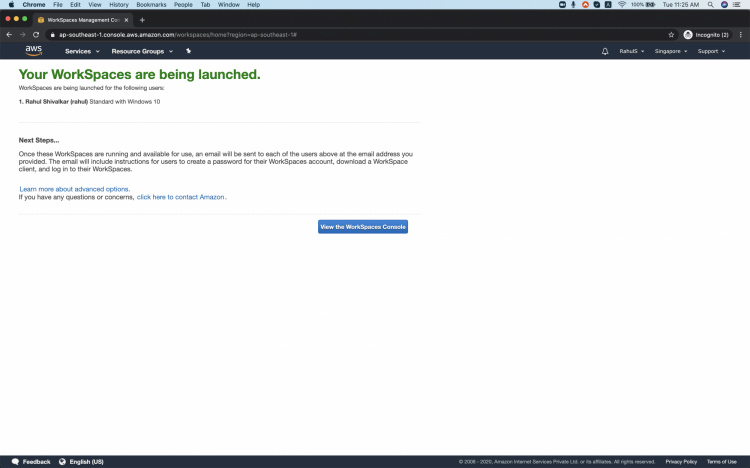Follow the 'Learn more about advanced options' link
Screen dimensions: 750x468
pos(75,189)
